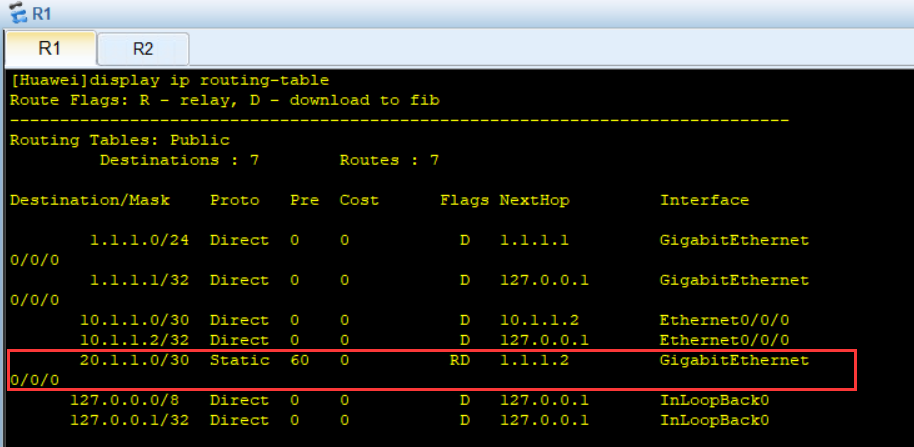The width and height of the screenshot is (914, 447).
Task: Click the NextHop column header
Action: tap(535, 200)
